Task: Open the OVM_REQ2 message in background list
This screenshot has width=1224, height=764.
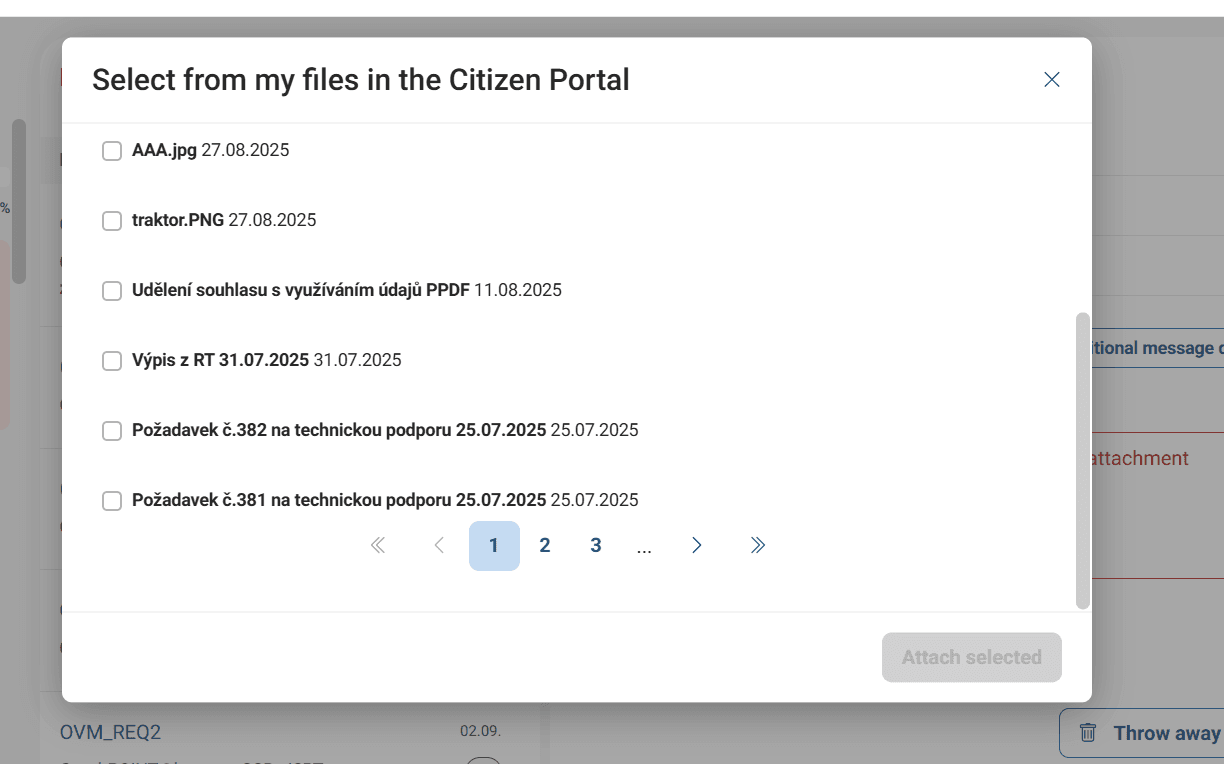Action: (110, 732)
